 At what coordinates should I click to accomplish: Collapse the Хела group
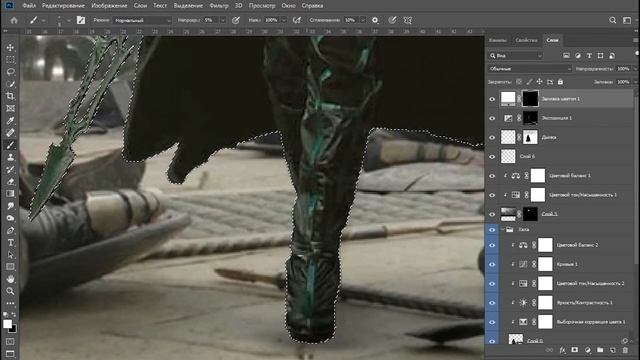point(503,230)
